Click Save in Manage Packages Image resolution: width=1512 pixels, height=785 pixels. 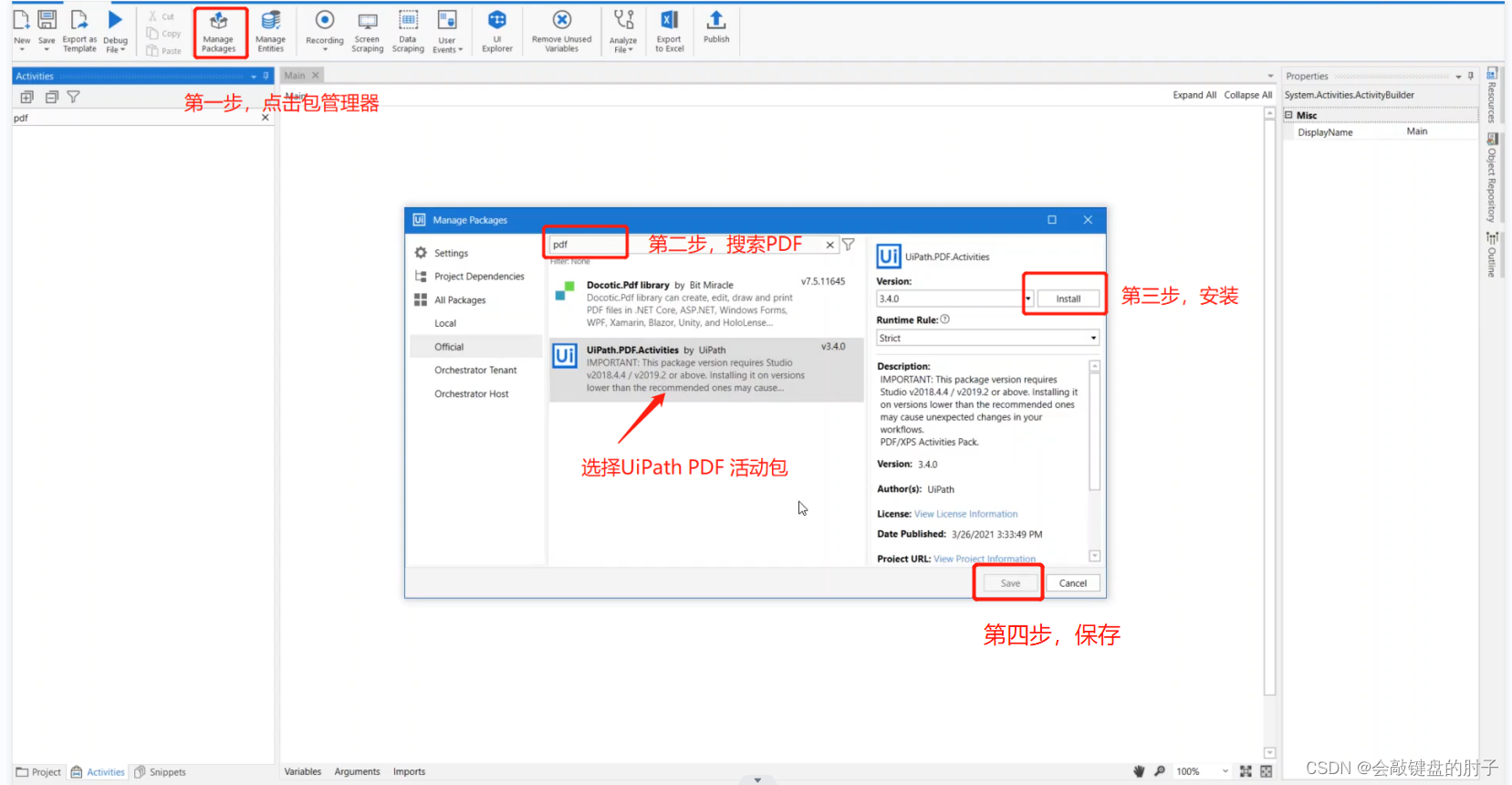[x=1010, y=583]
